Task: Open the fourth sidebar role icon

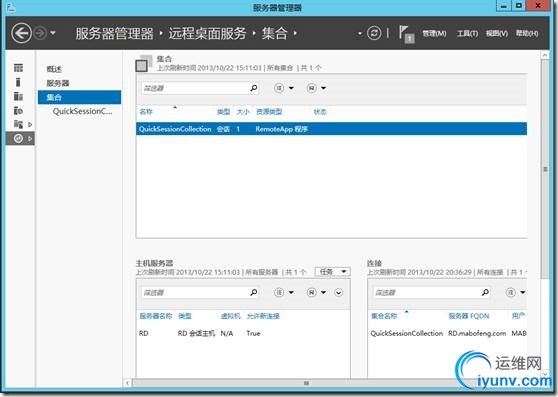Action: tap(18, 110)
